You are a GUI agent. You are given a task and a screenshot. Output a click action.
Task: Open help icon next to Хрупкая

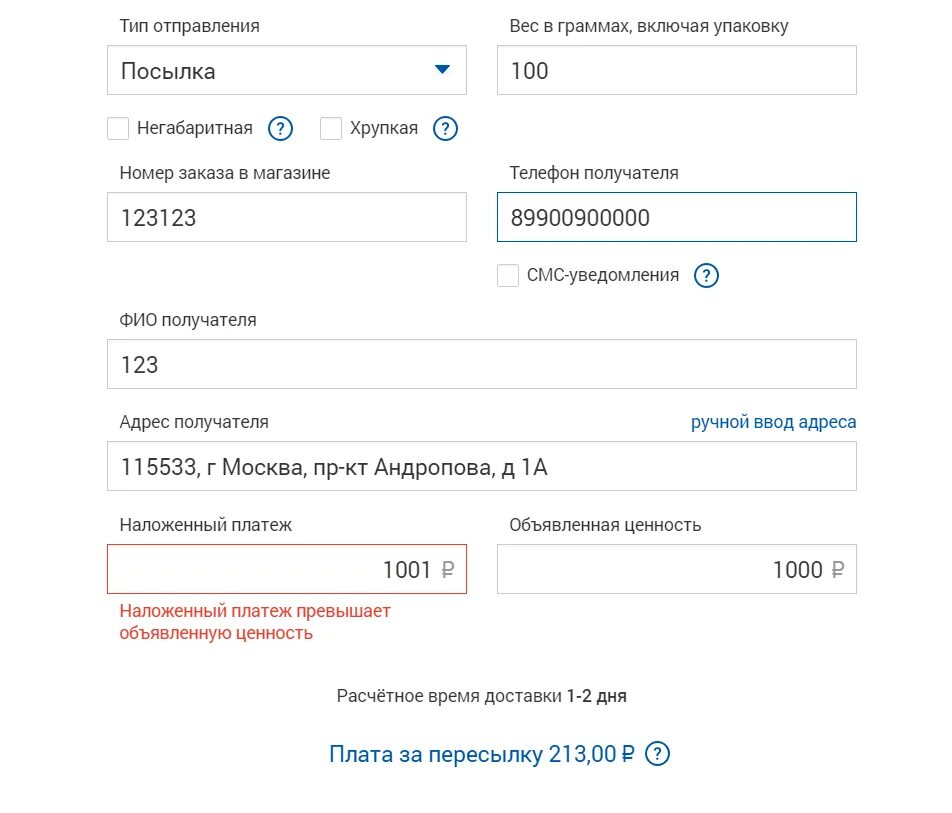coord(445,129)
